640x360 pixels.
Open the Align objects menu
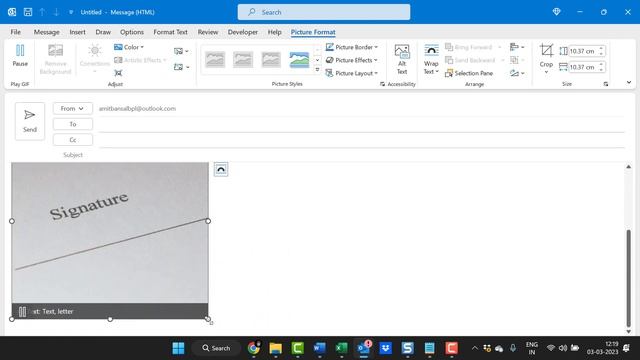[x=517, y=47]
